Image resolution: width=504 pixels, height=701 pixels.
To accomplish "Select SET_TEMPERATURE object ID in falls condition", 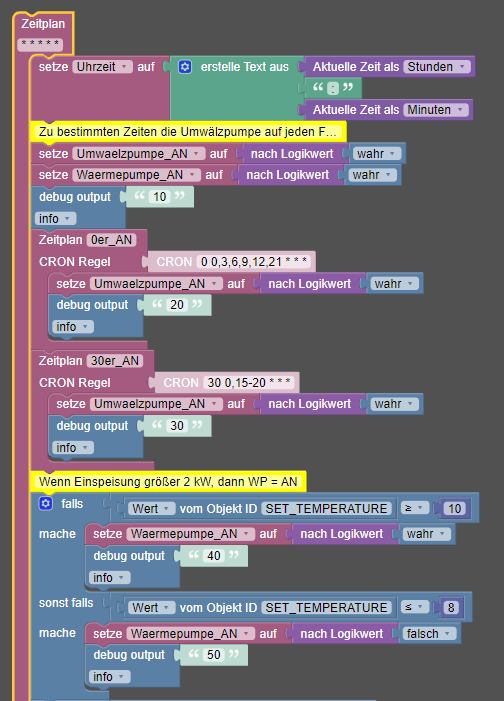I will (x=326, y=509).
